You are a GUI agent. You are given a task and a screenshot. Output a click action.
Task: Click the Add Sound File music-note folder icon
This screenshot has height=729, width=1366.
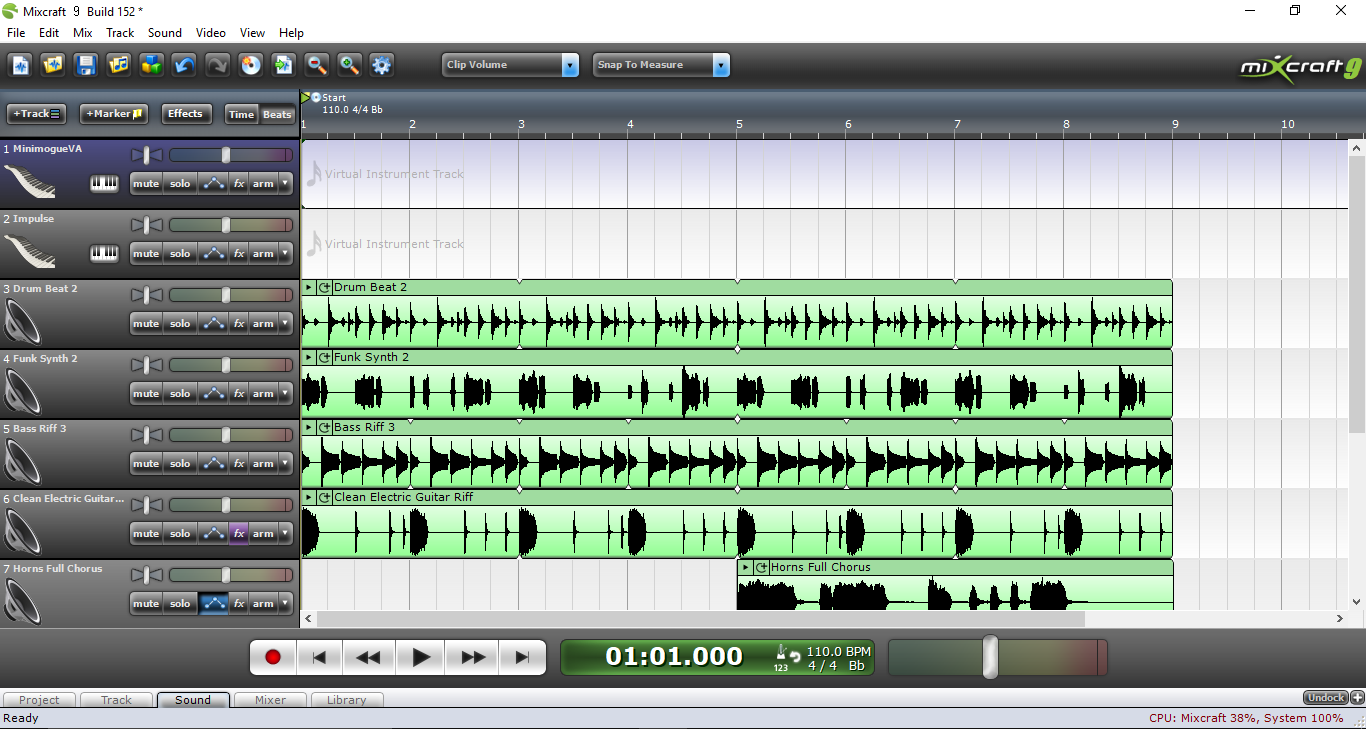tap(119, 65)
